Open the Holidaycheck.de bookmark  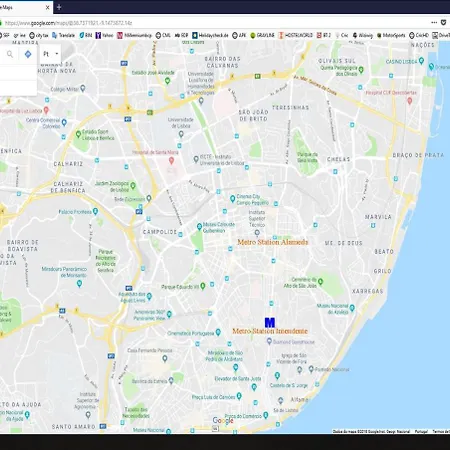210,35
